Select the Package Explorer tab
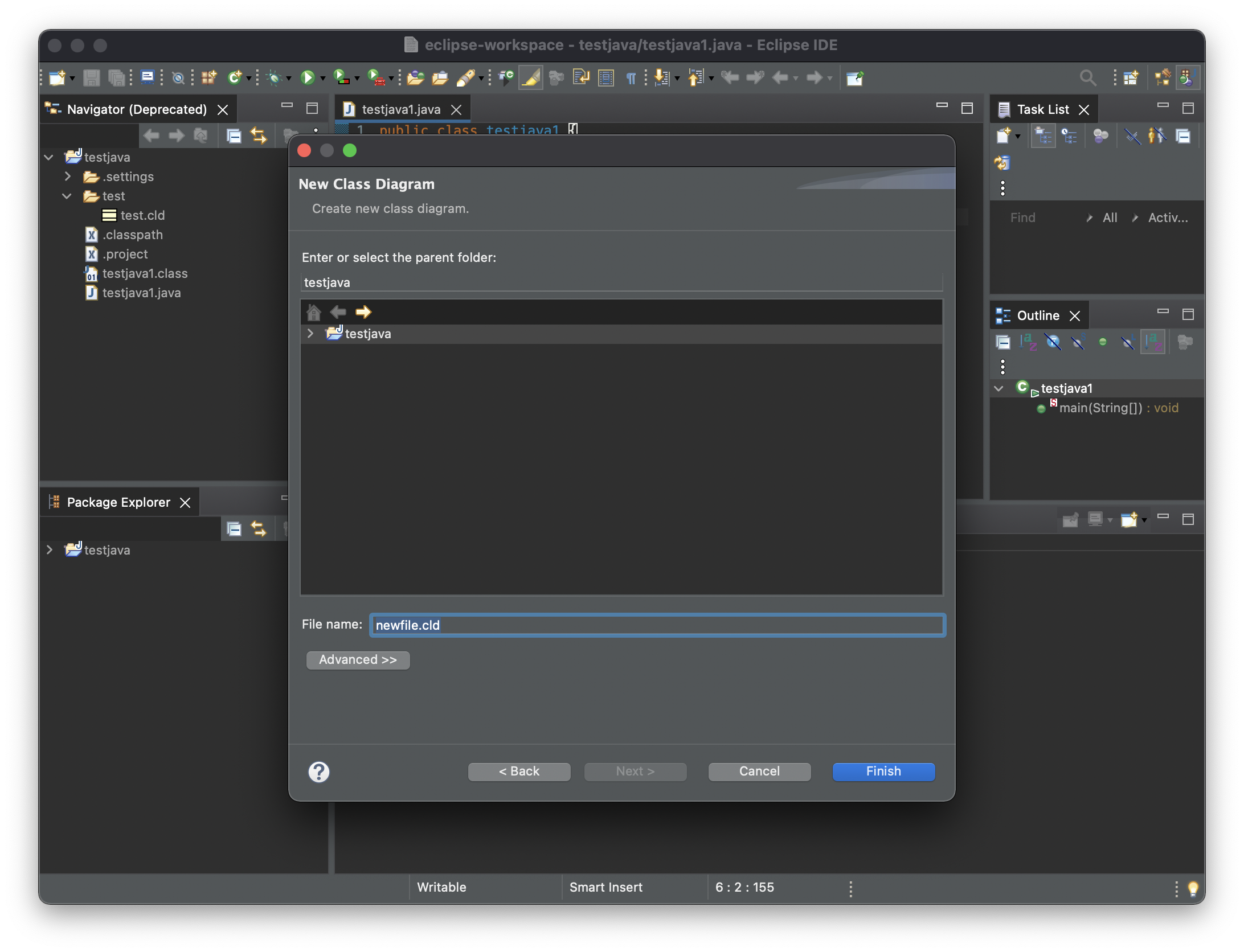This screenshot has height=952, width=1244. coord(118,502)
